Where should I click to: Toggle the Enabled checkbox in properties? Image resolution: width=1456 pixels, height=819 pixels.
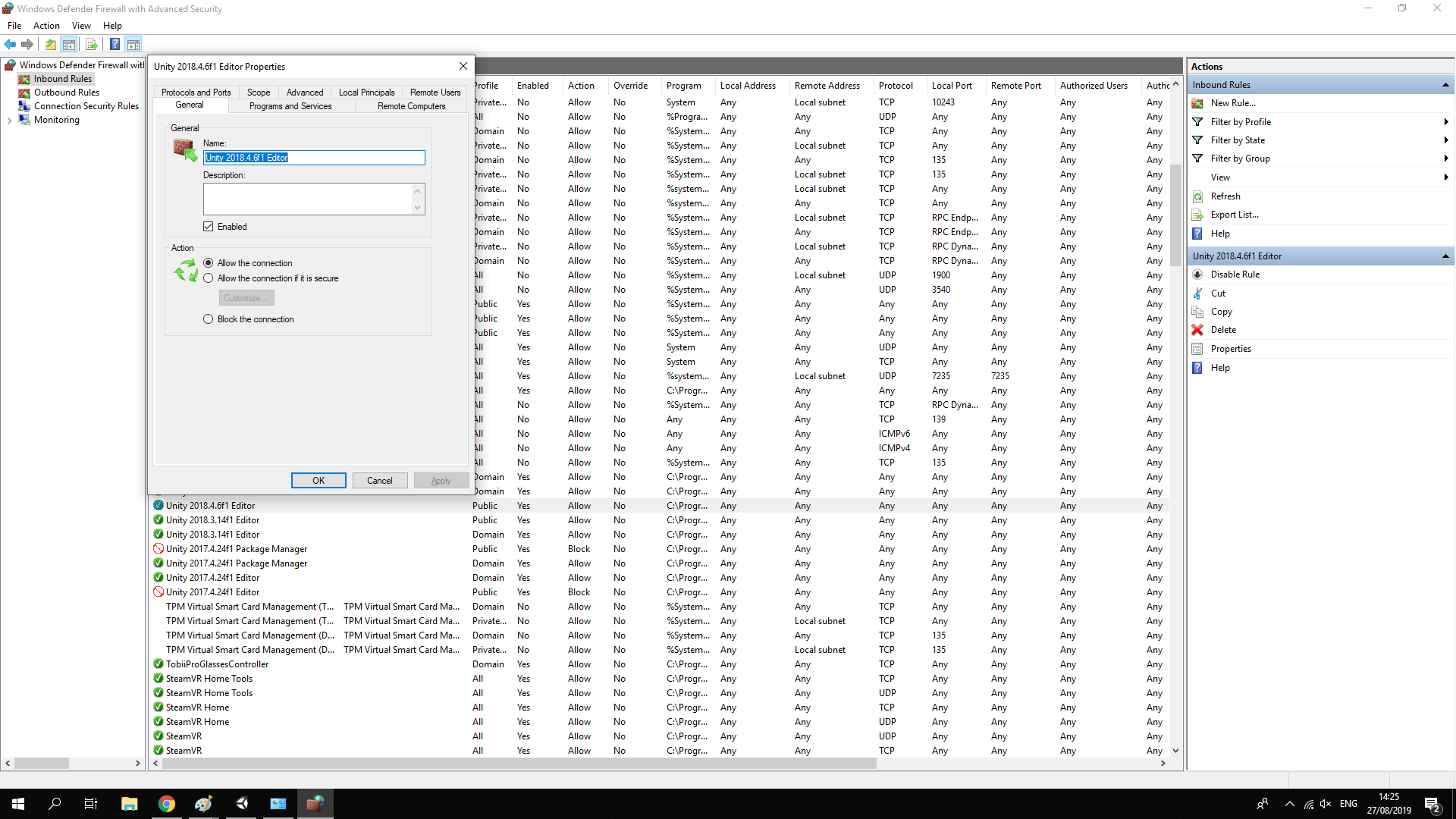coord(209,227)
